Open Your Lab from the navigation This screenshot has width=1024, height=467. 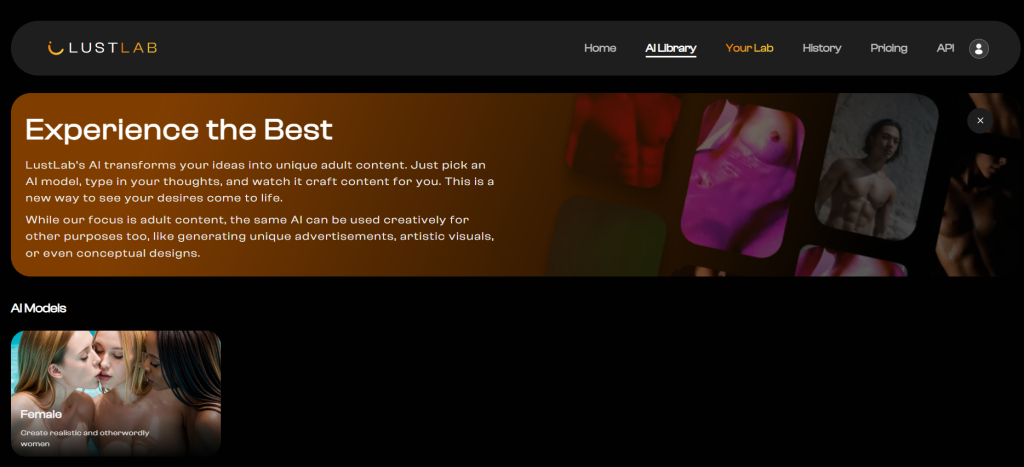[749, 48]
